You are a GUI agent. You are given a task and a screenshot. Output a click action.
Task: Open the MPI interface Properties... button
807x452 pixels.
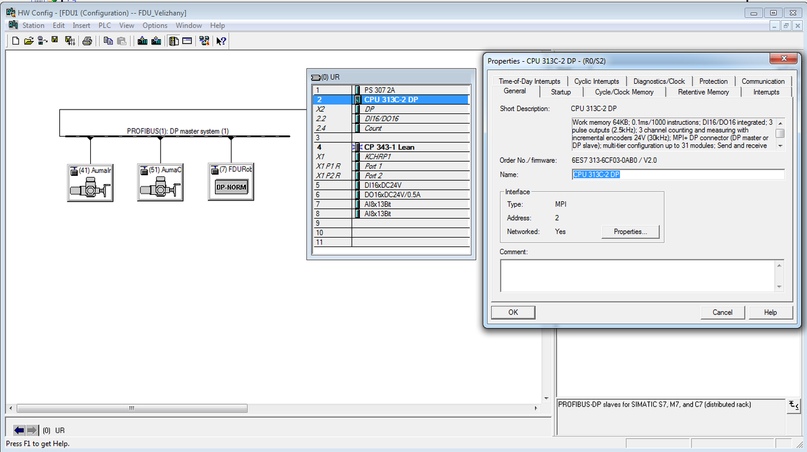tap(630, 232)
